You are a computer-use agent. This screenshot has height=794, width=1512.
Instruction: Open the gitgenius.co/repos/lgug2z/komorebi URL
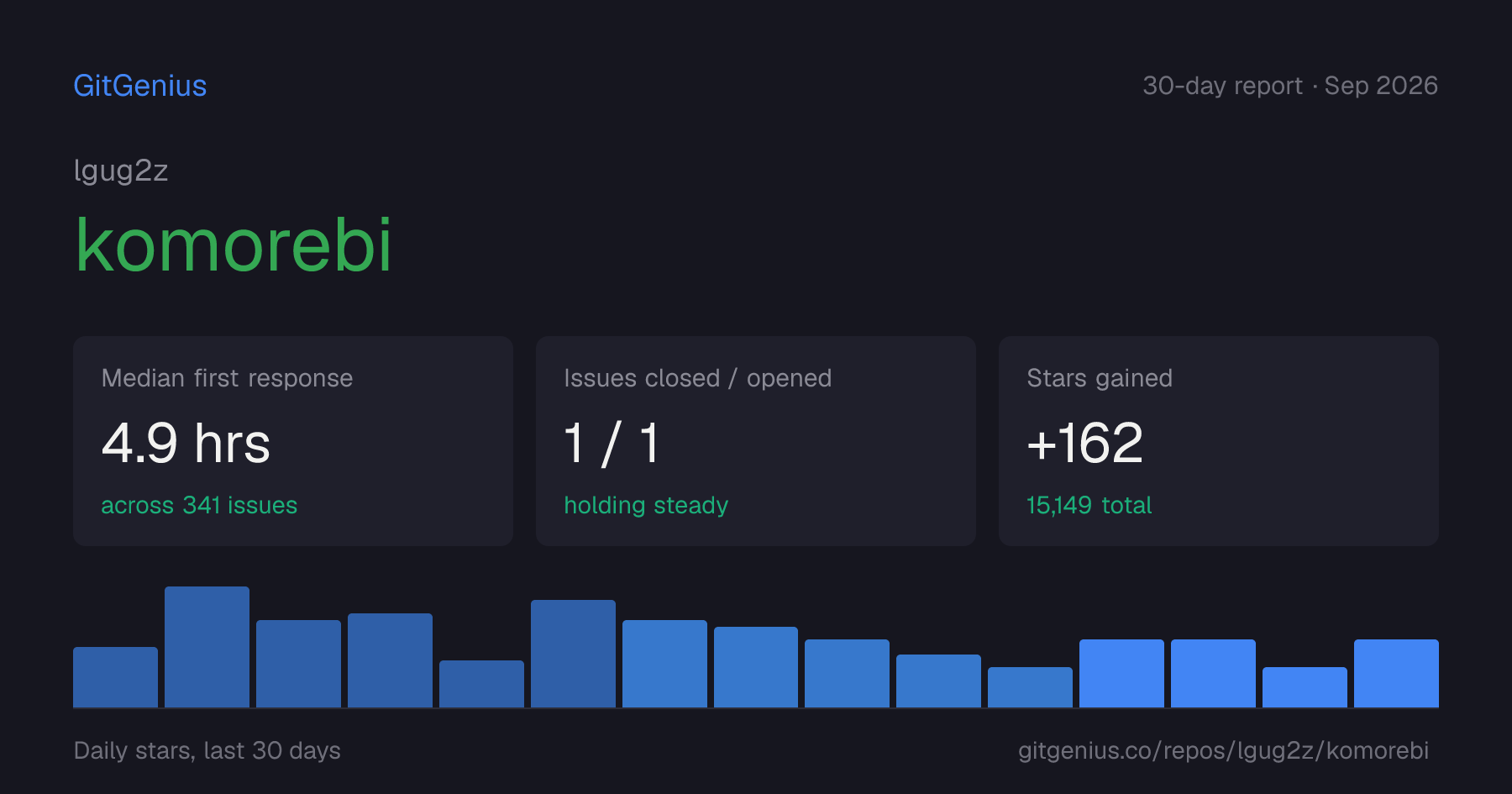tap(1223, 750)
